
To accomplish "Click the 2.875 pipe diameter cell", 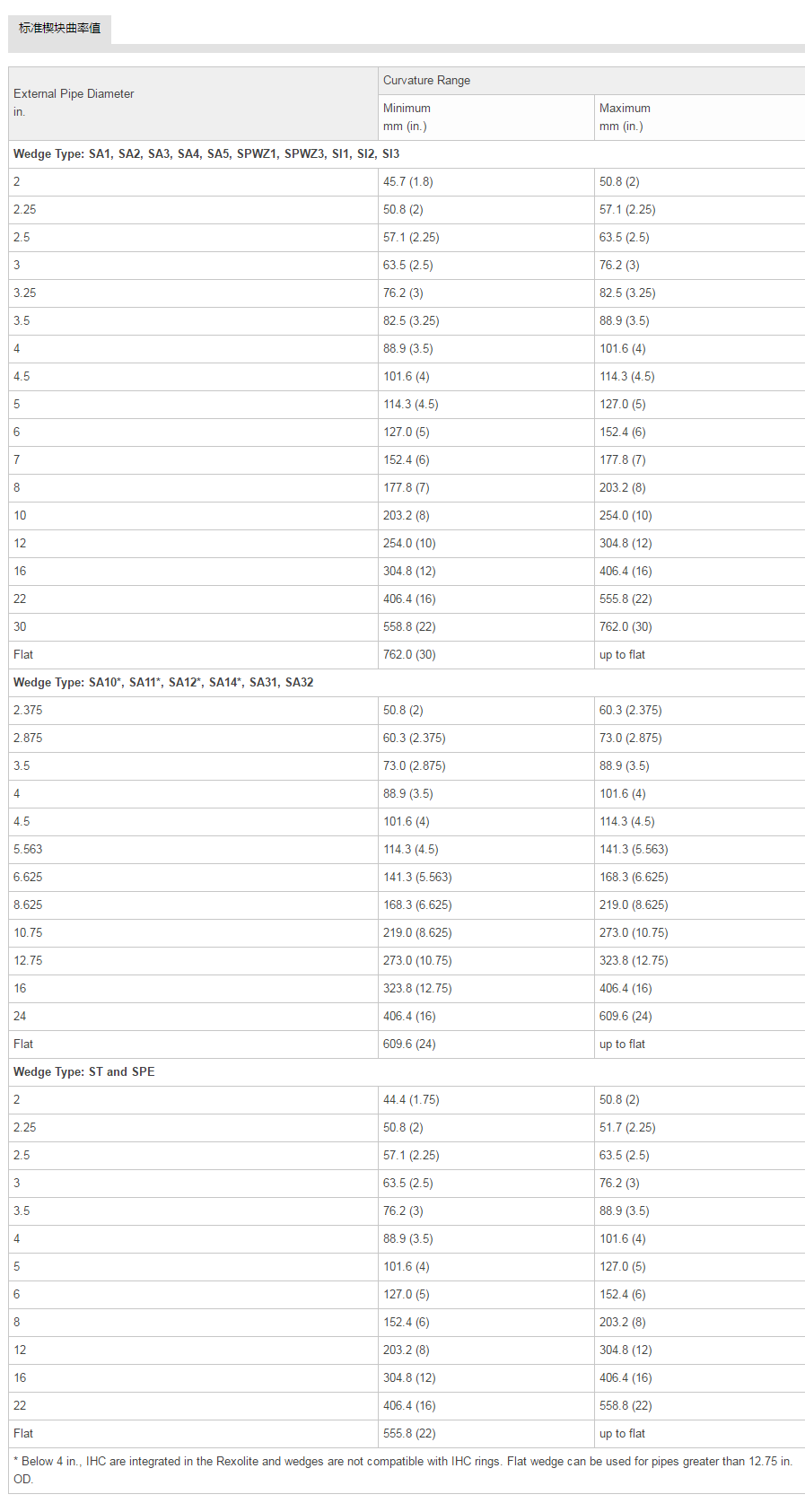I will click(x=28, y=738).
